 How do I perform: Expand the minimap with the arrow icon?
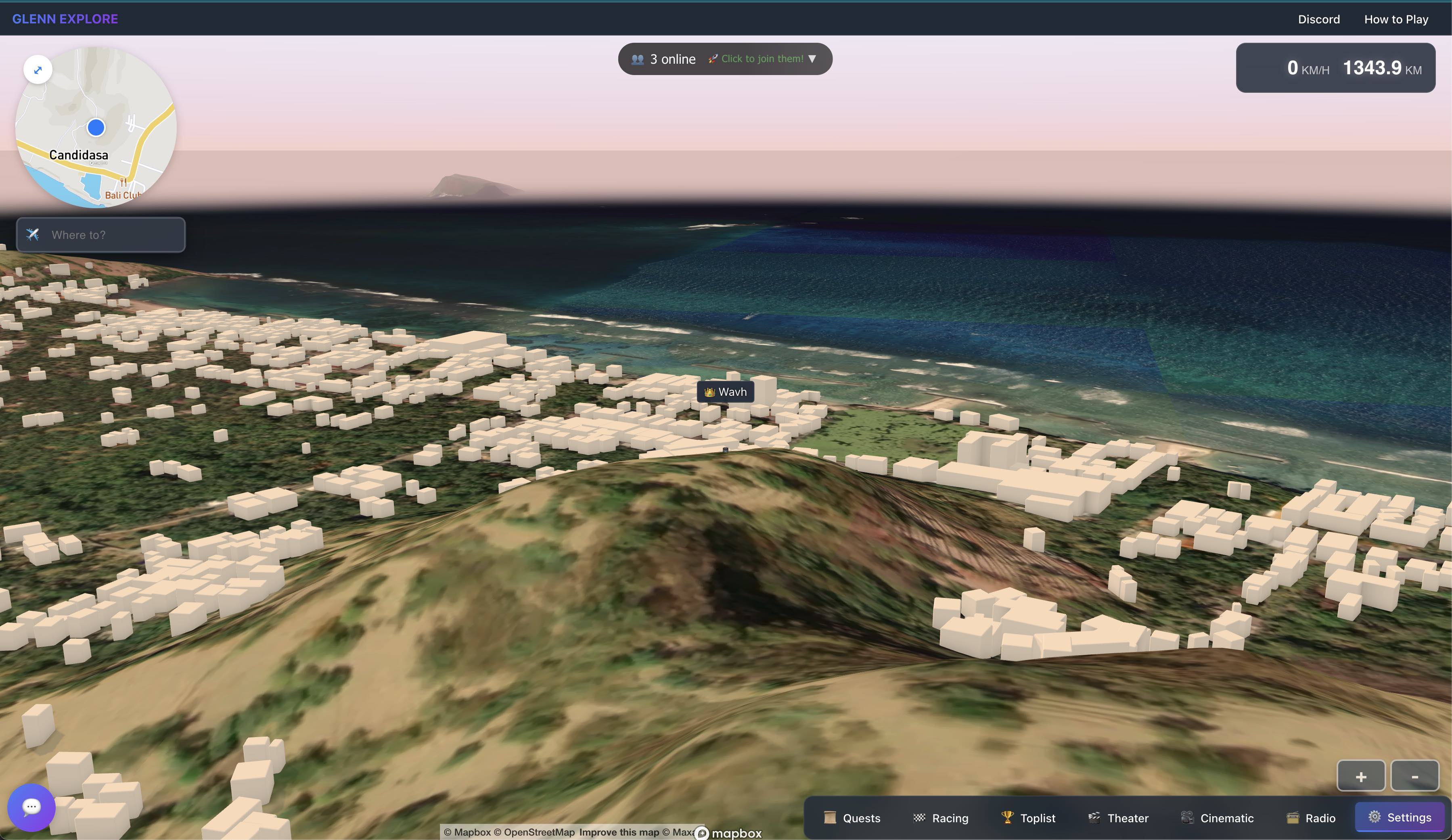tap(38, 70)
